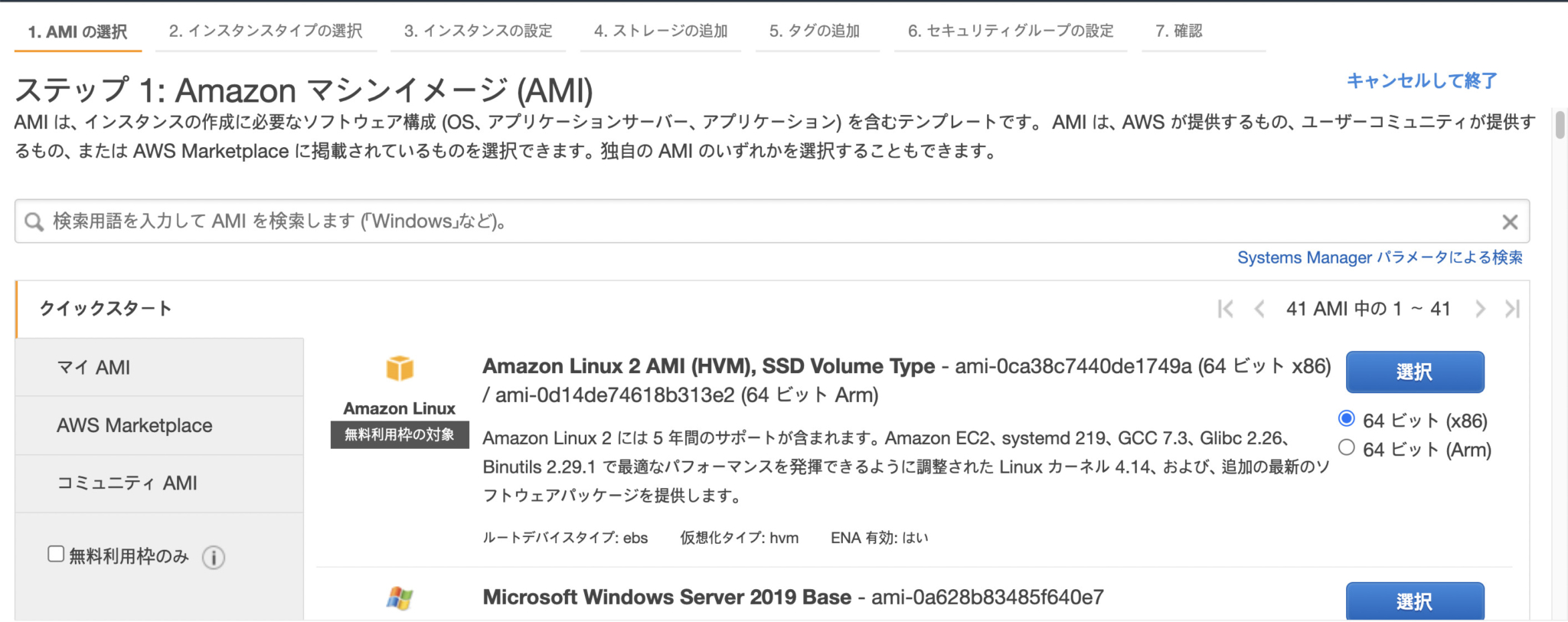1568x622 pixels.
Task: Click the Microsoft Windows logo icon
Action: 399,597
